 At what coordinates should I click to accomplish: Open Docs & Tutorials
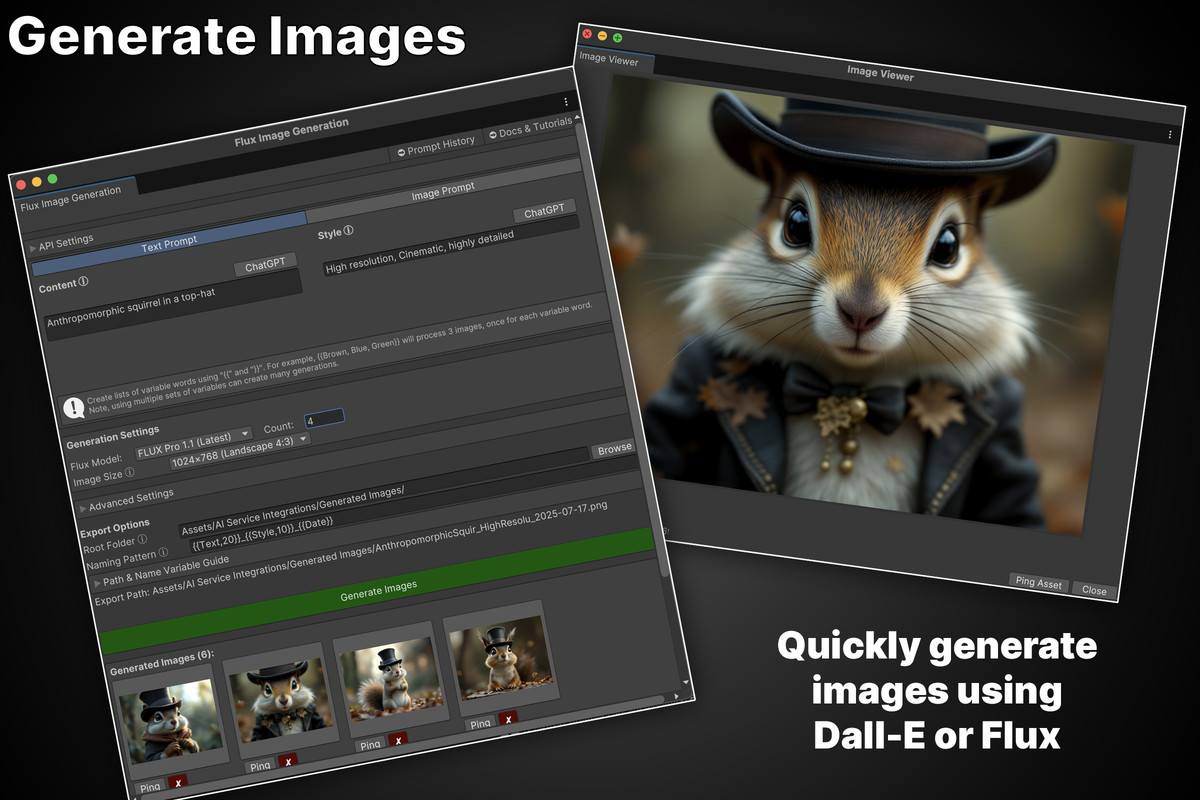coord(530,128)
